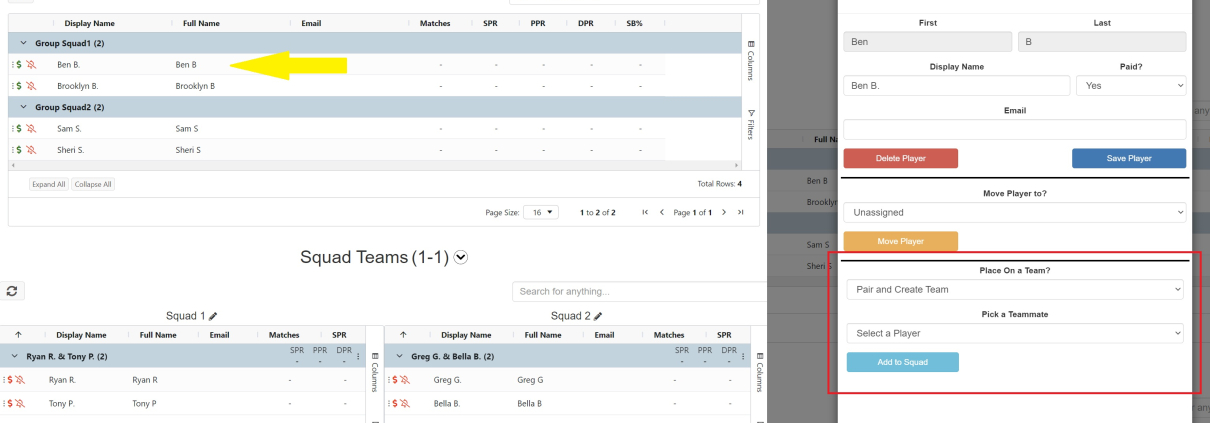The height and width of the screenshot is (423, 1210).
Task: Open the Paid? dropdown
Action: click(x=1130, y=86)
